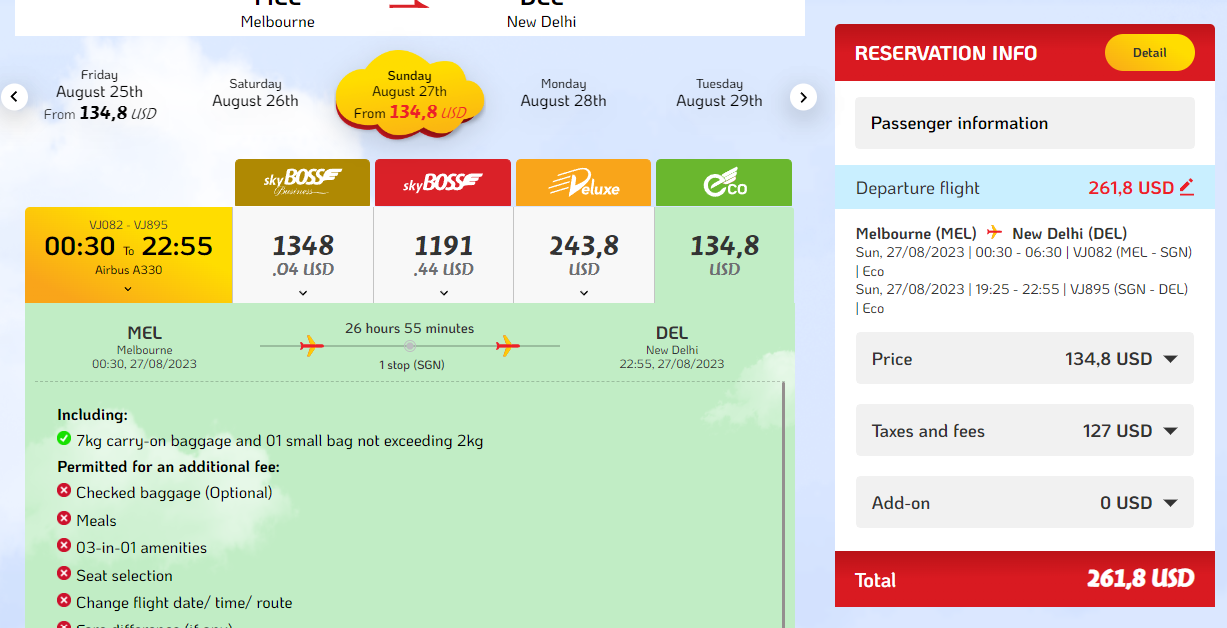This screenshot has width=1227, height=628.
Task: Select Friday August 25th date tab
Action: pyautogui.click(x=100, y=95)
